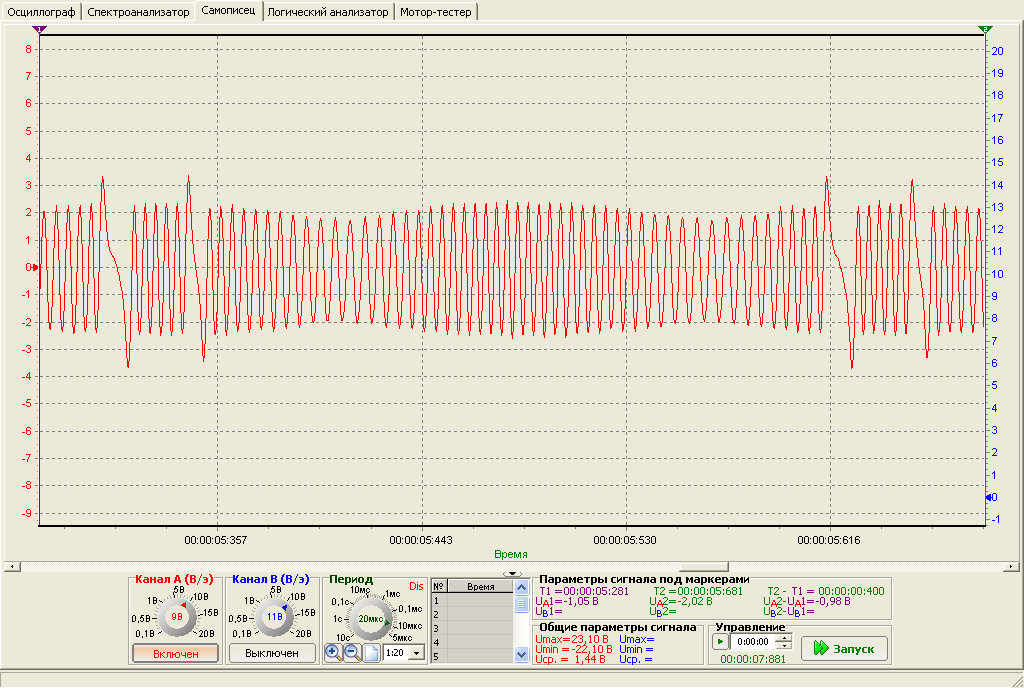Open the Логический анализатор tab
The height and width of the screenshot is (688, 1024).
tap(328, 12)
